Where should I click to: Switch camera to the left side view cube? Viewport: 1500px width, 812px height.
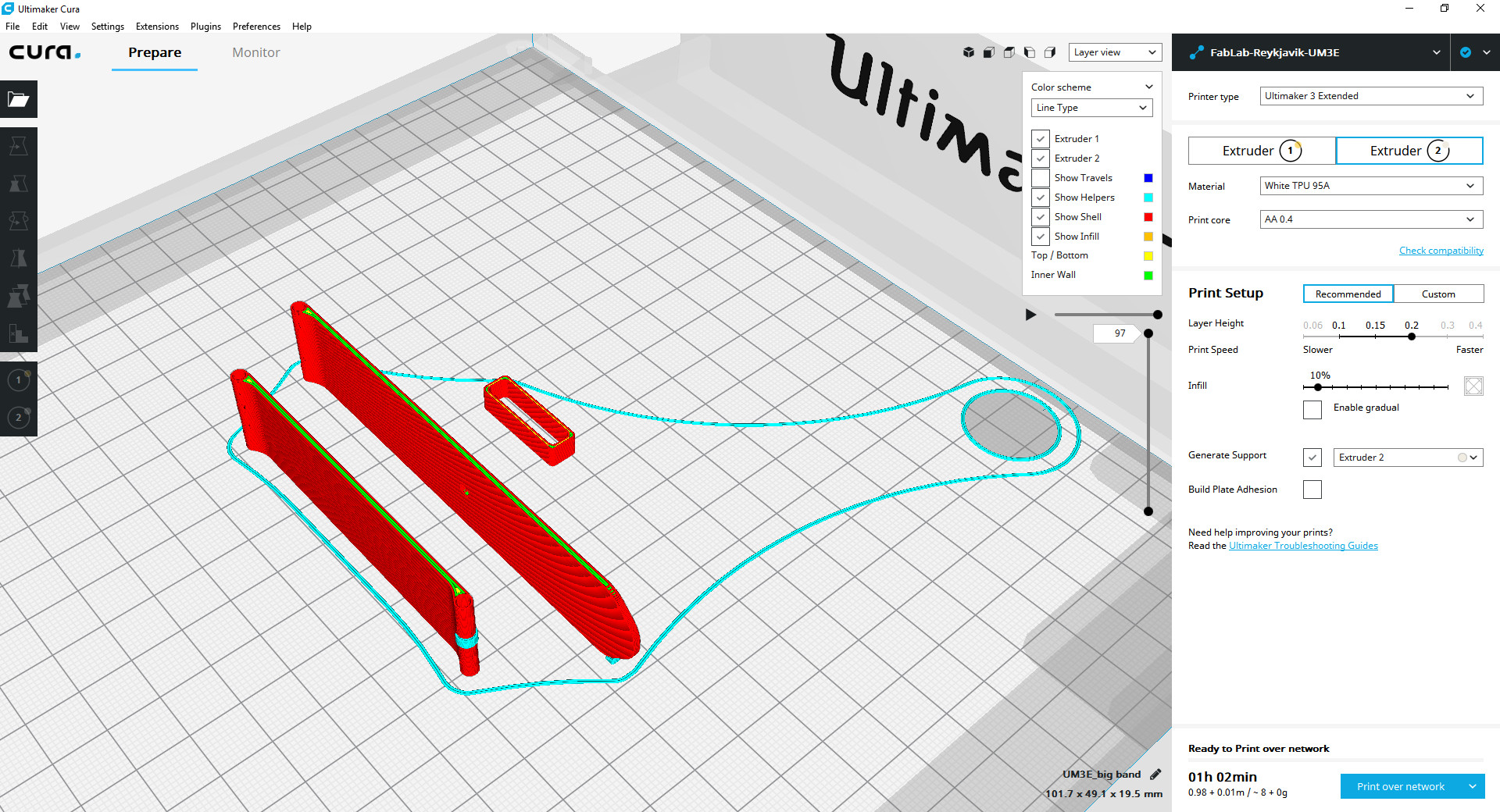1030,52
